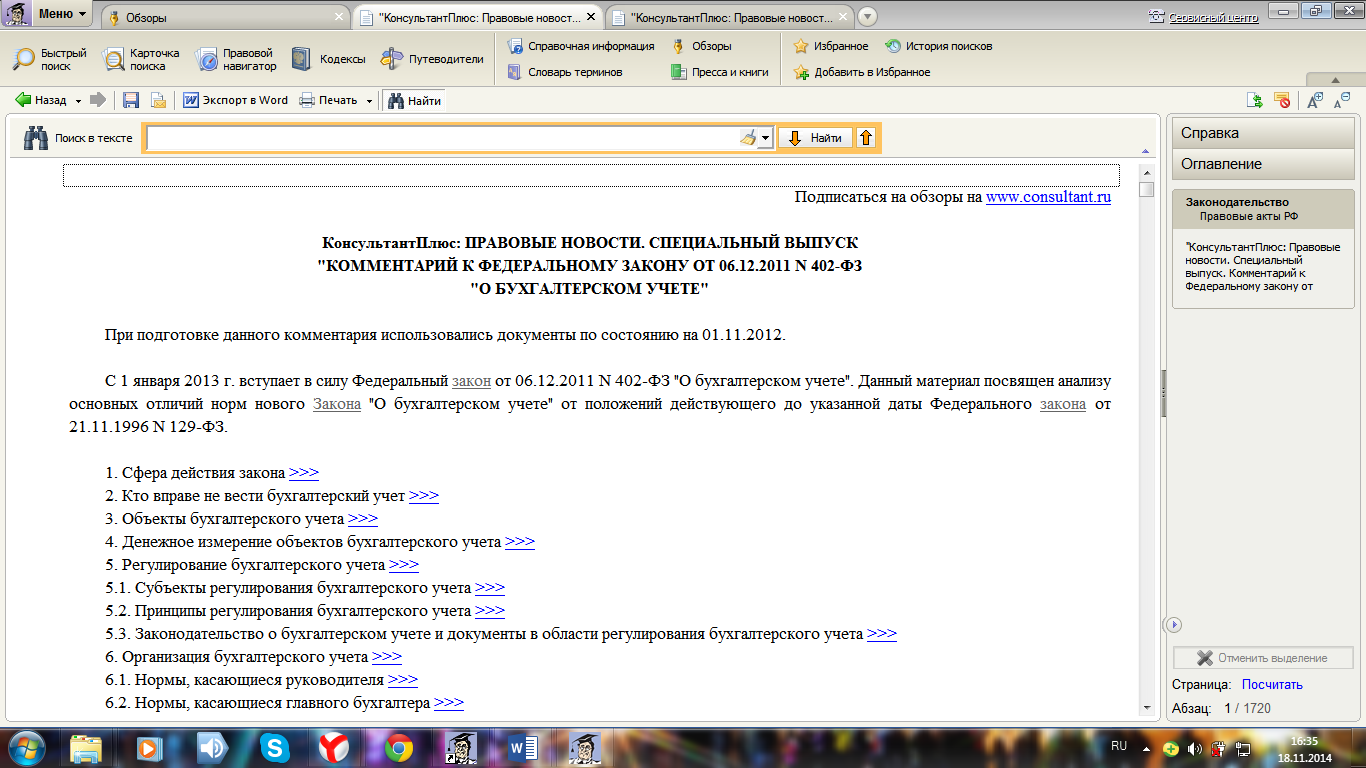Open Карточка поиска search card
Image resolution: width=1366 pixels, height=768 pixels.
point(142,59)
